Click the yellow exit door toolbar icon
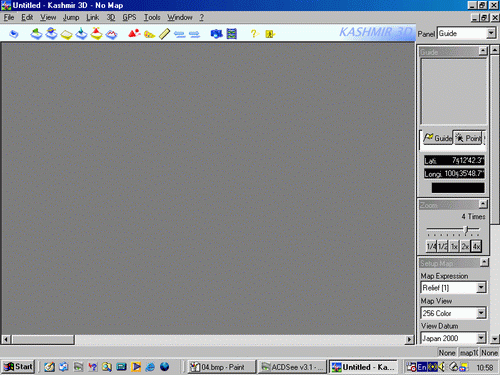Screen dimensions: 500x375 (270, 34)
